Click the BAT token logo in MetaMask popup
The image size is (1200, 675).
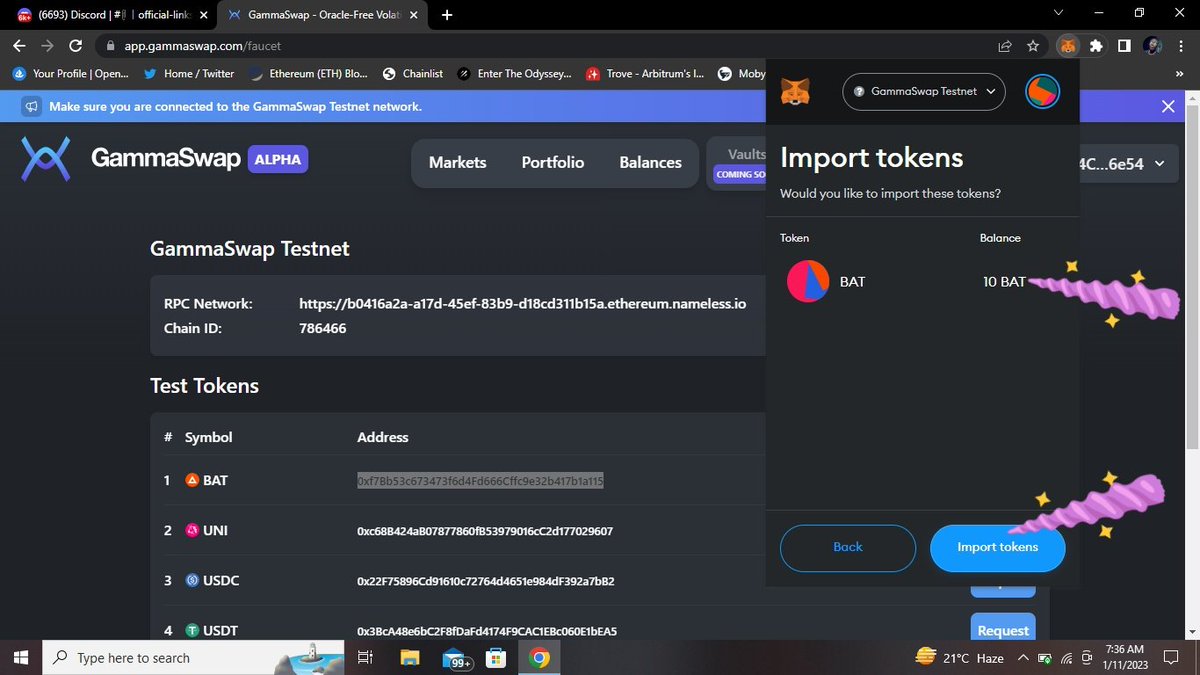tap(808, 281)
